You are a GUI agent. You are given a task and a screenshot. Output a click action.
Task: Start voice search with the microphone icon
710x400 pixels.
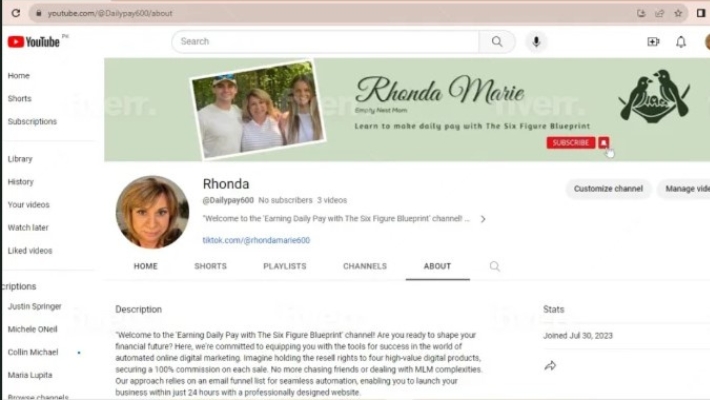(x=537, y=41)
